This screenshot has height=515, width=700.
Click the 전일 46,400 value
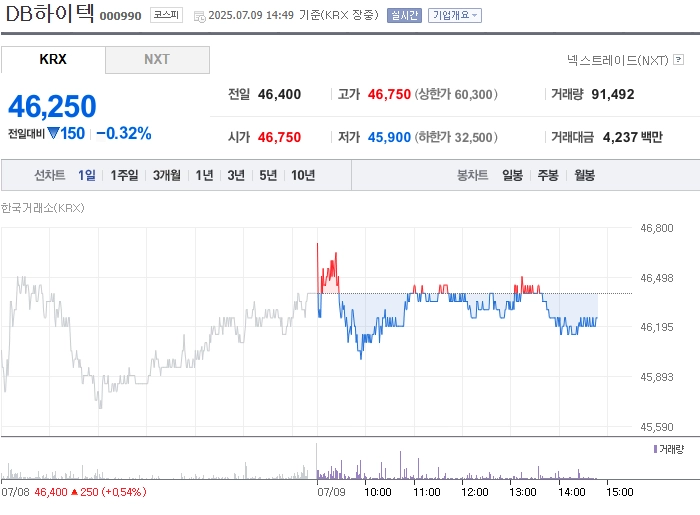point(279,94)
